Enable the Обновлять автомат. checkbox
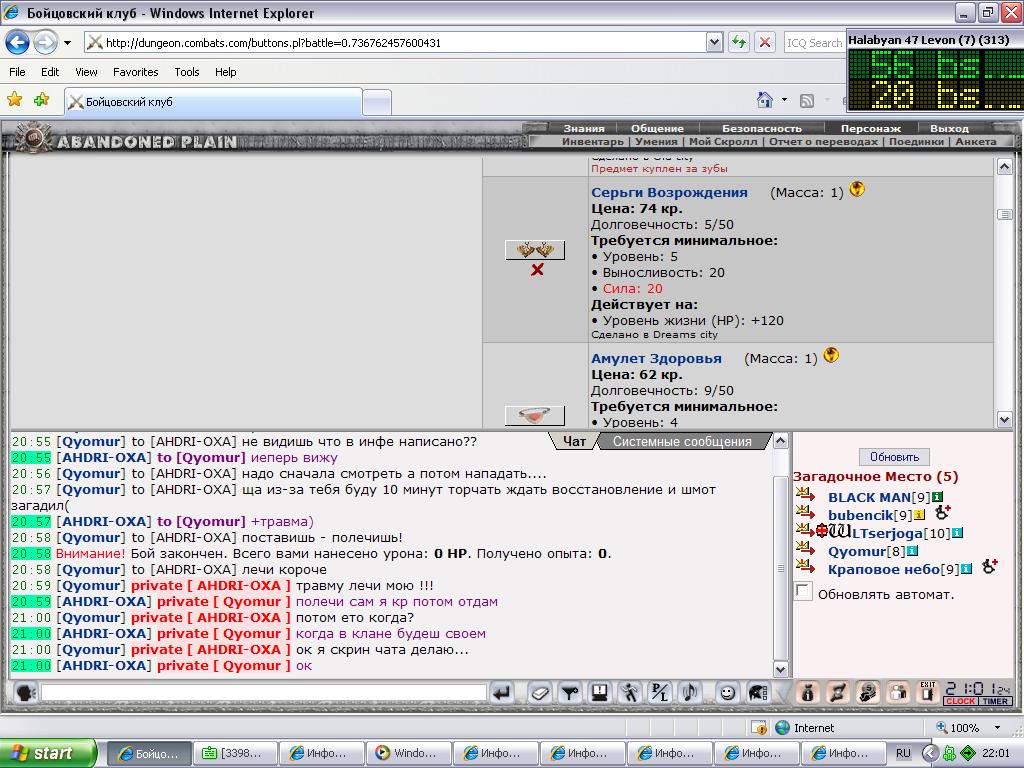 [x=803, y=592]
